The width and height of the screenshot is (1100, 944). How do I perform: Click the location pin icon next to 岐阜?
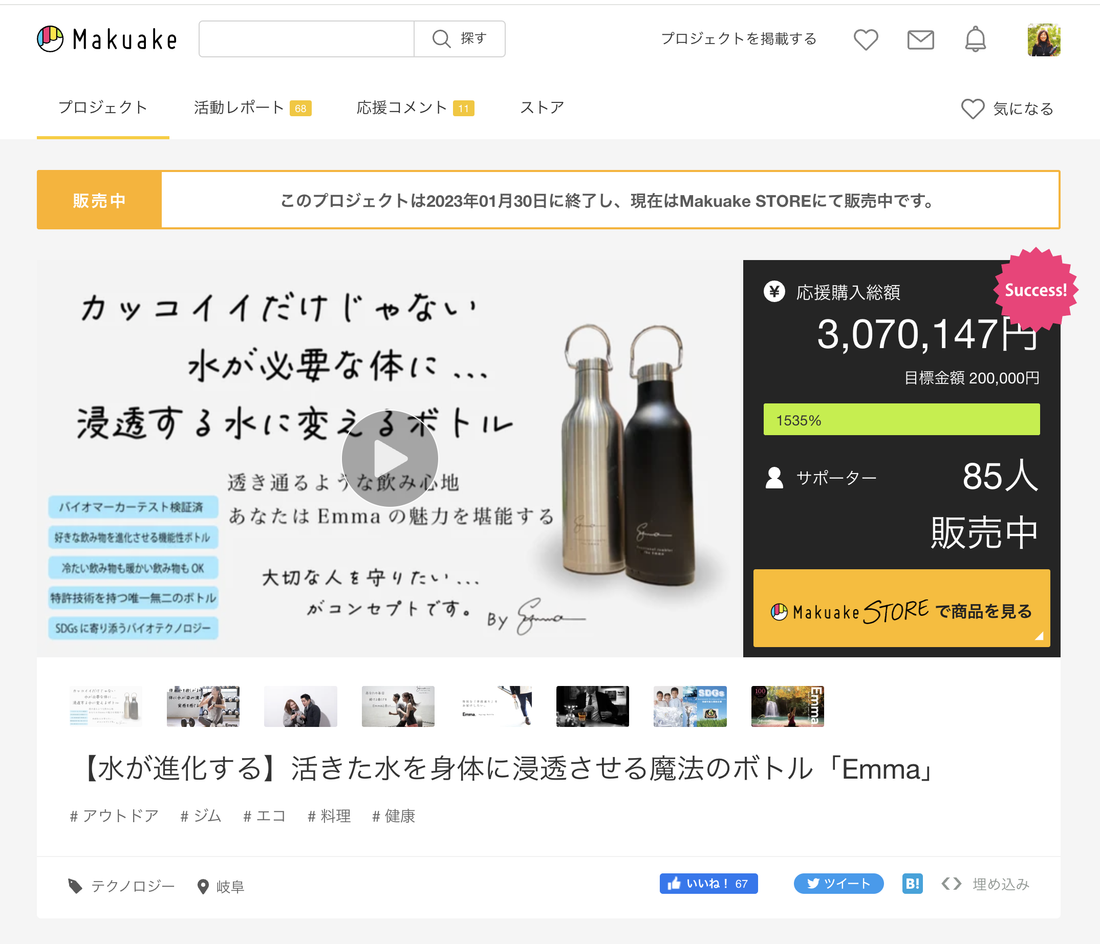[x=203, y=884]
